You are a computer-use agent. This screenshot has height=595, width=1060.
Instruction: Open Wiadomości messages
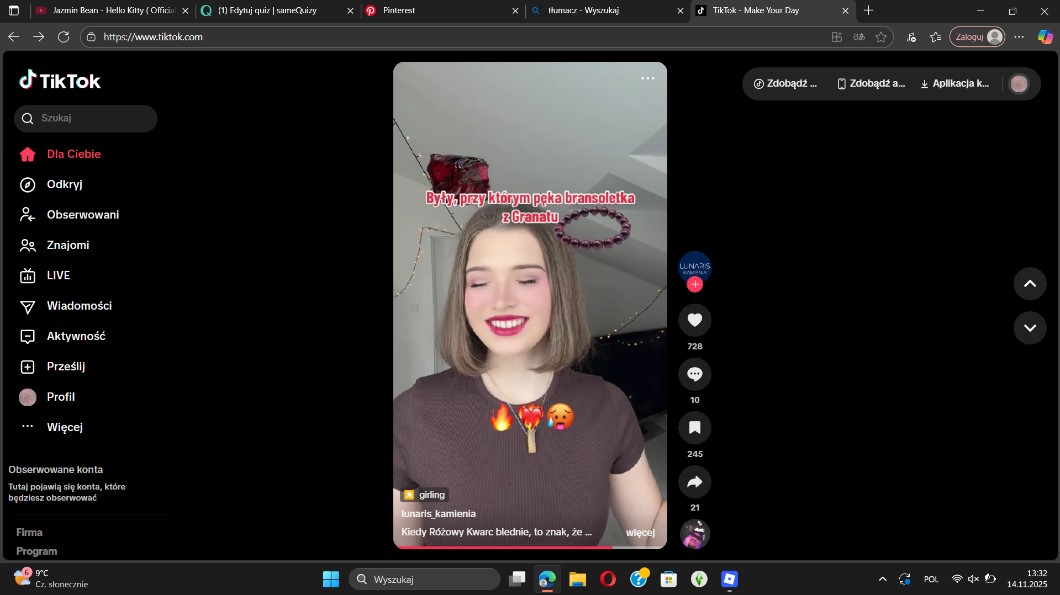tap(78, 306)
